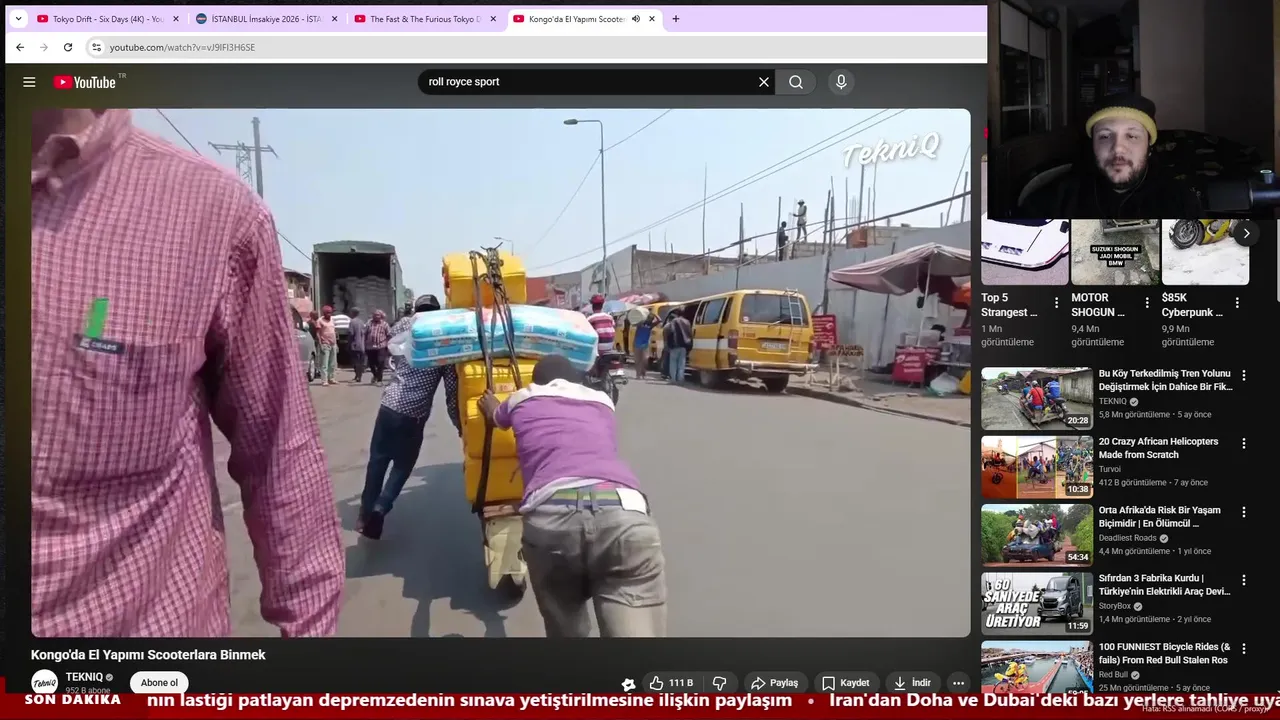The height and width of the screenshot is (720, 1280).
Task: Open thumbnail of 20:28 train village video
Action: [x=1037, y=398]
